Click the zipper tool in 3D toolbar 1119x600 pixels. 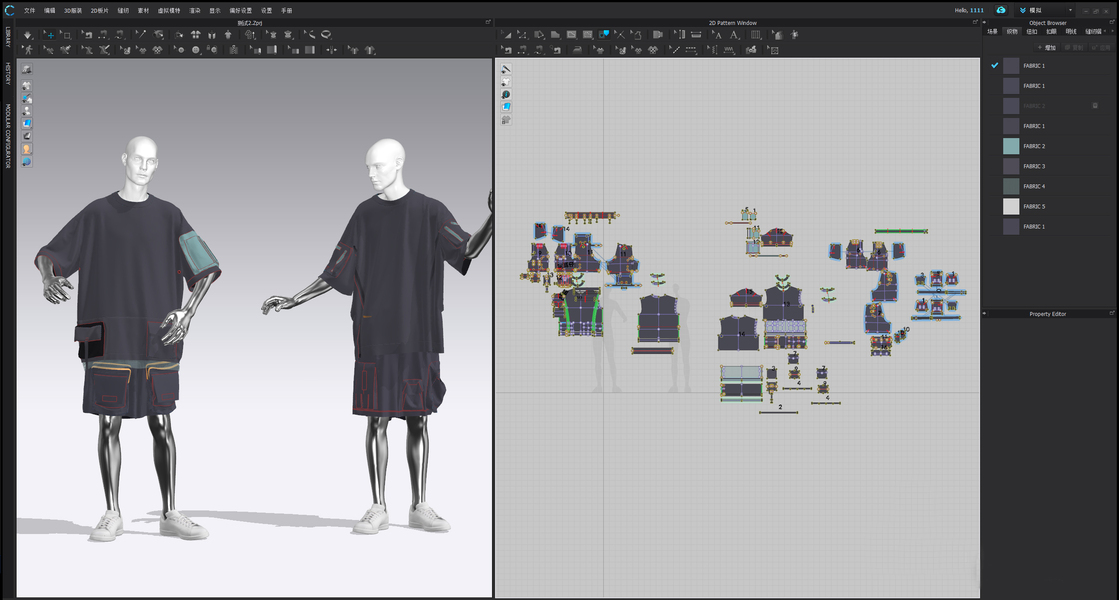[234, 50]
